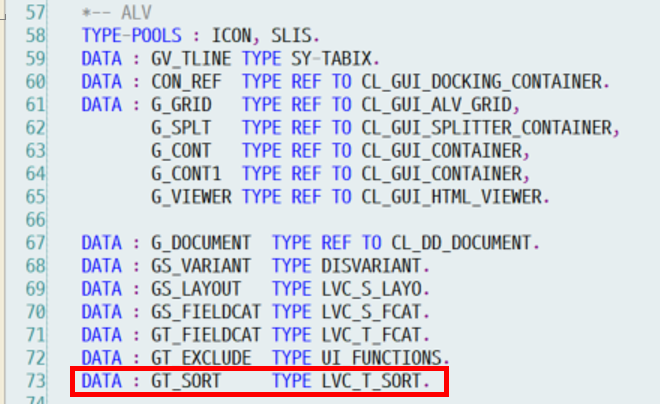
Task: Click line number 65 in the gutter
Action: tap(35, 197)
